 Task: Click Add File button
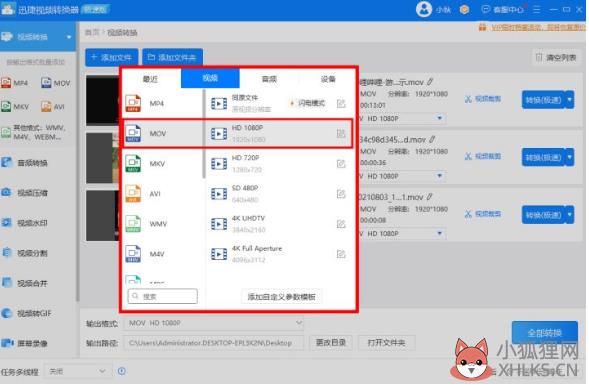[112, 57]
